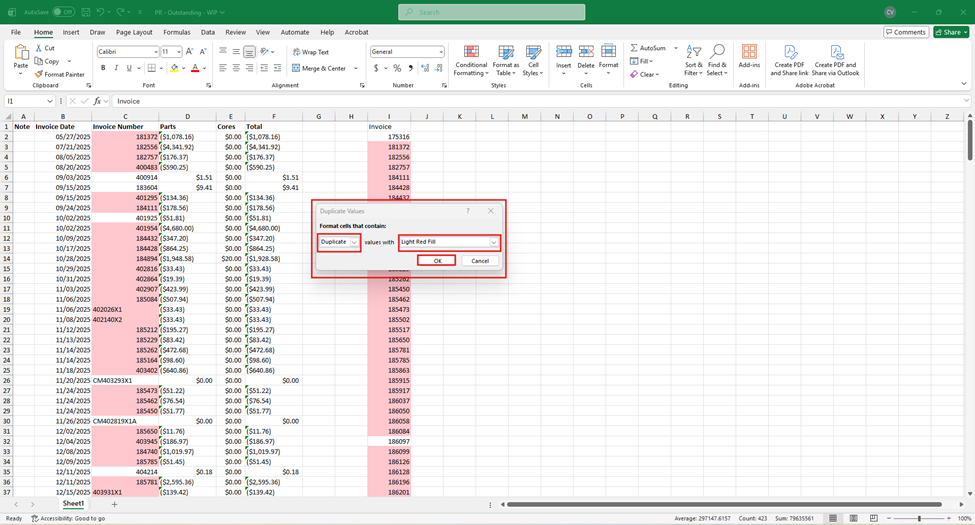975x525 pixels.
Task: Click Create PDF and Share via Outlook
Action: [836, 60]
